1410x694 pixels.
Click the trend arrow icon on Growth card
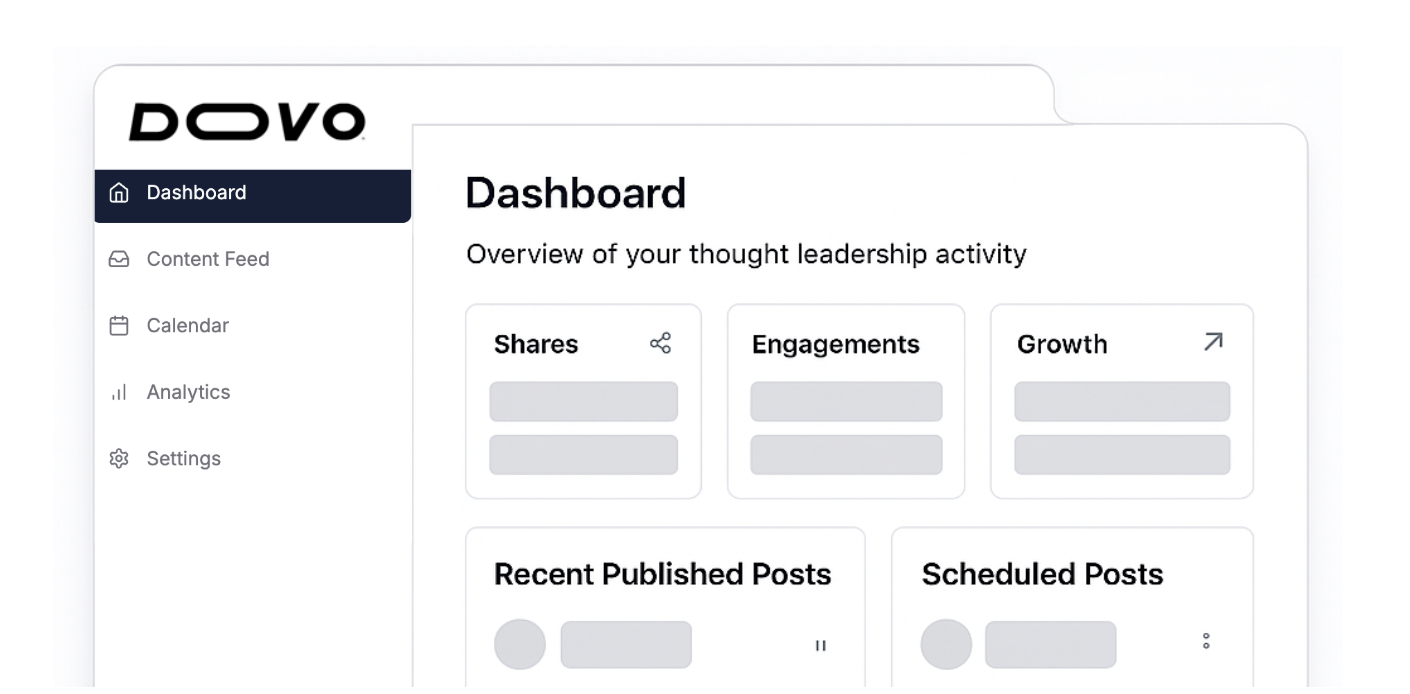click(x=1212, y=342)
